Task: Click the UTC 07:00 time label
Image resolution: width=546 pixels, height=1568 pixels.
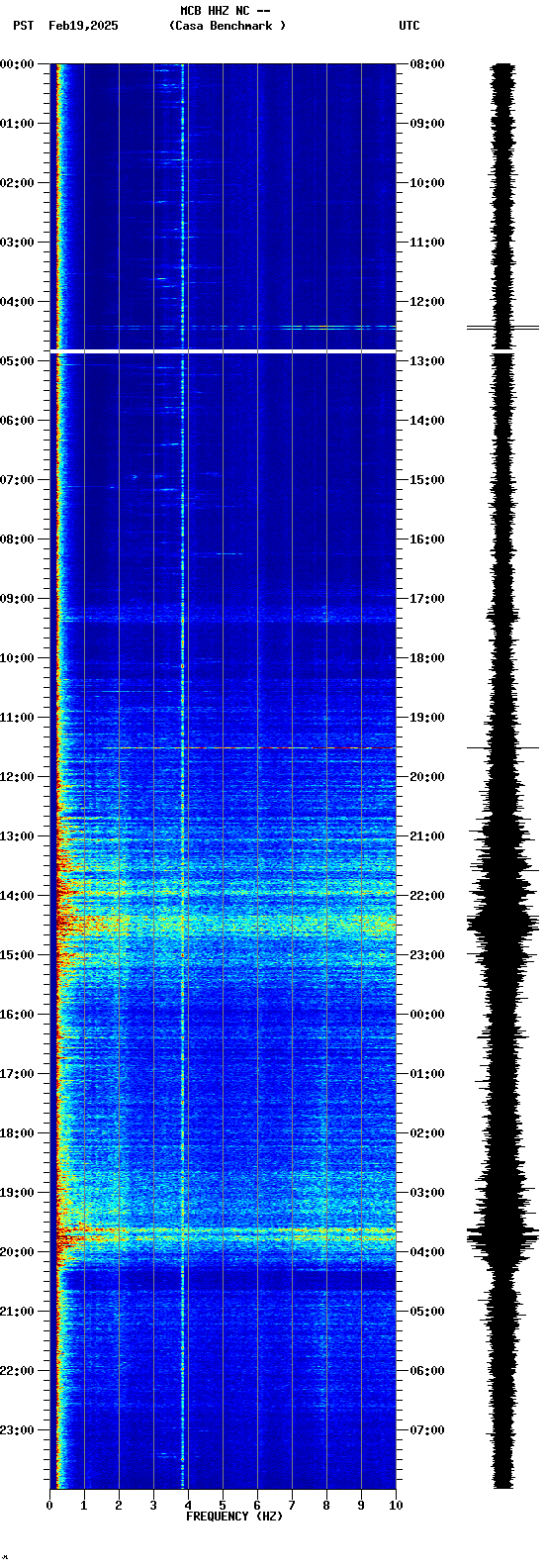Action: (x=427, y=1430)
